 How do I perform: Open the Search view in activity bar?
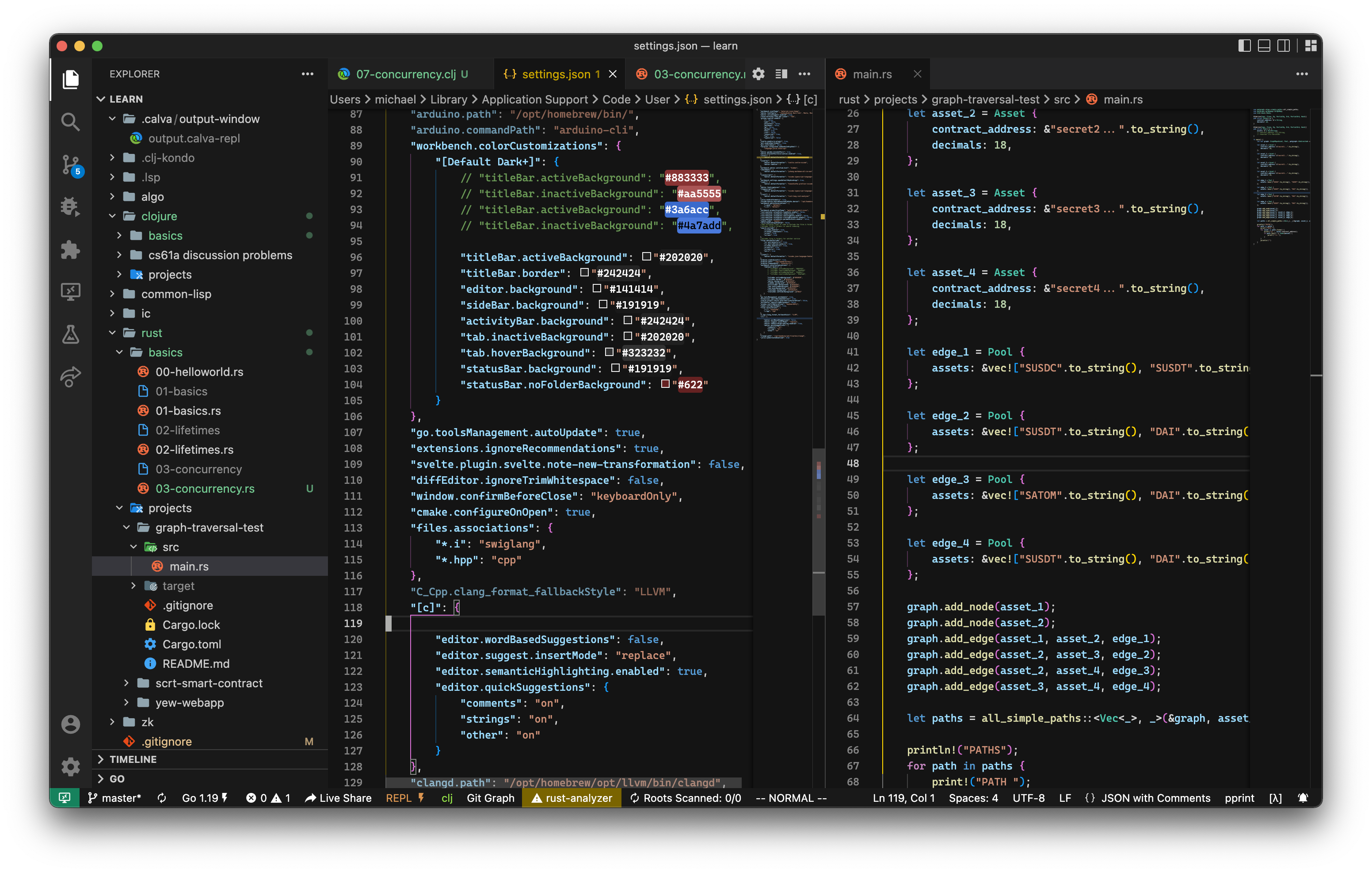click(x=70, y=121)
